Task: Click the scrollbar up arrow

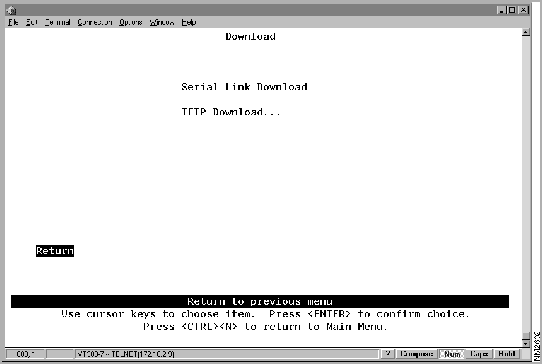Action: (526, 32)
